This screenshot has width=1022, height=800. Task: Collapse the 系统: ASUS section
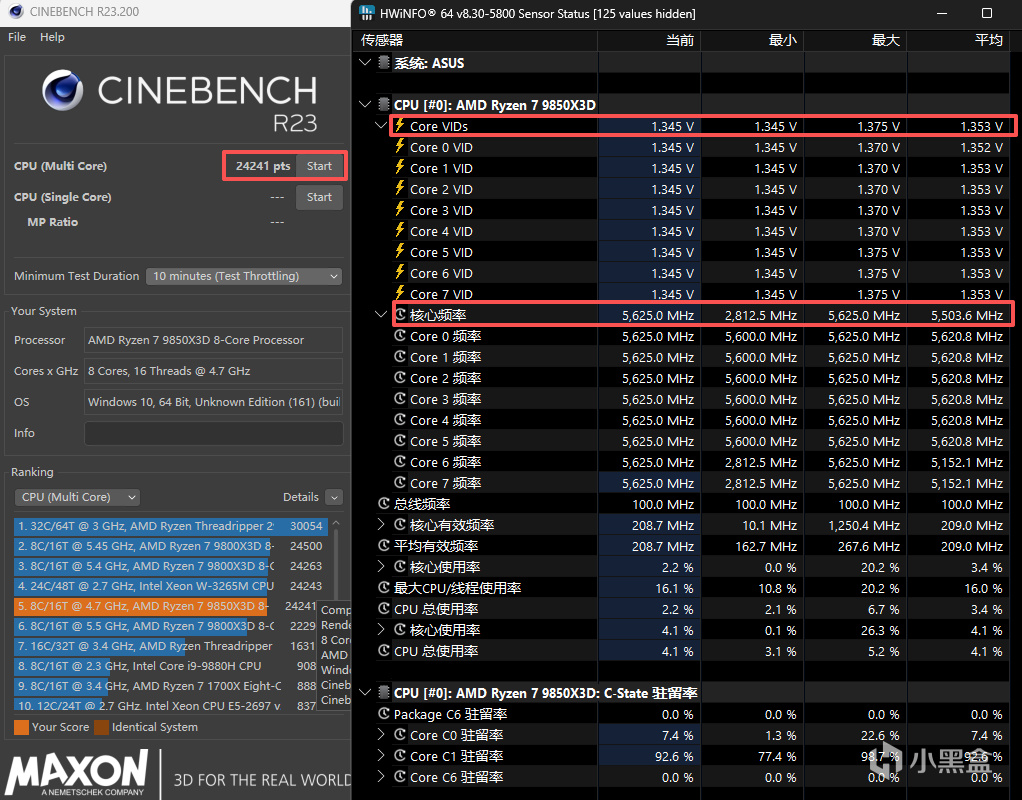click(365, 63)
